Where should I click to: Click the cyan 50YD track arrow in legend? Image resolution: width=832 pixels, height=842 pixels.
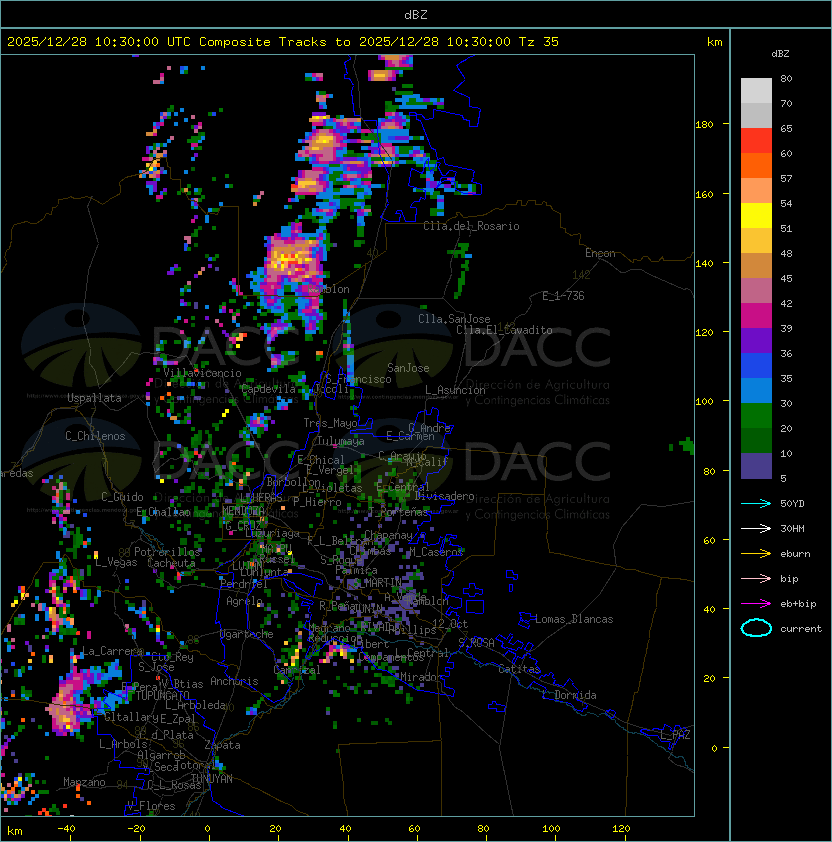click(756, 504)
